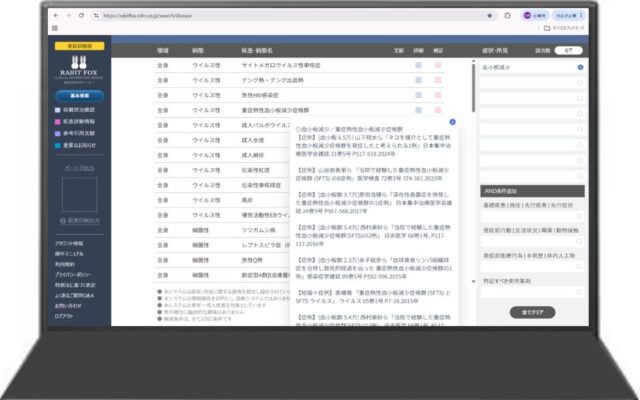
Task: Close the literature popup with blue X
Action: coord(452,122)
